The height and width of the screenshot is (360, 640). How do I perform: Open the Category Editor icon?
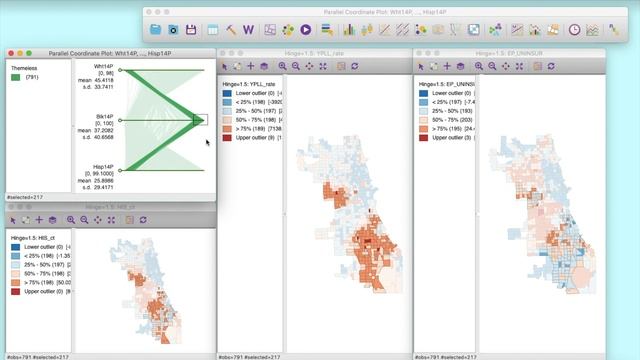pos(327,29)
